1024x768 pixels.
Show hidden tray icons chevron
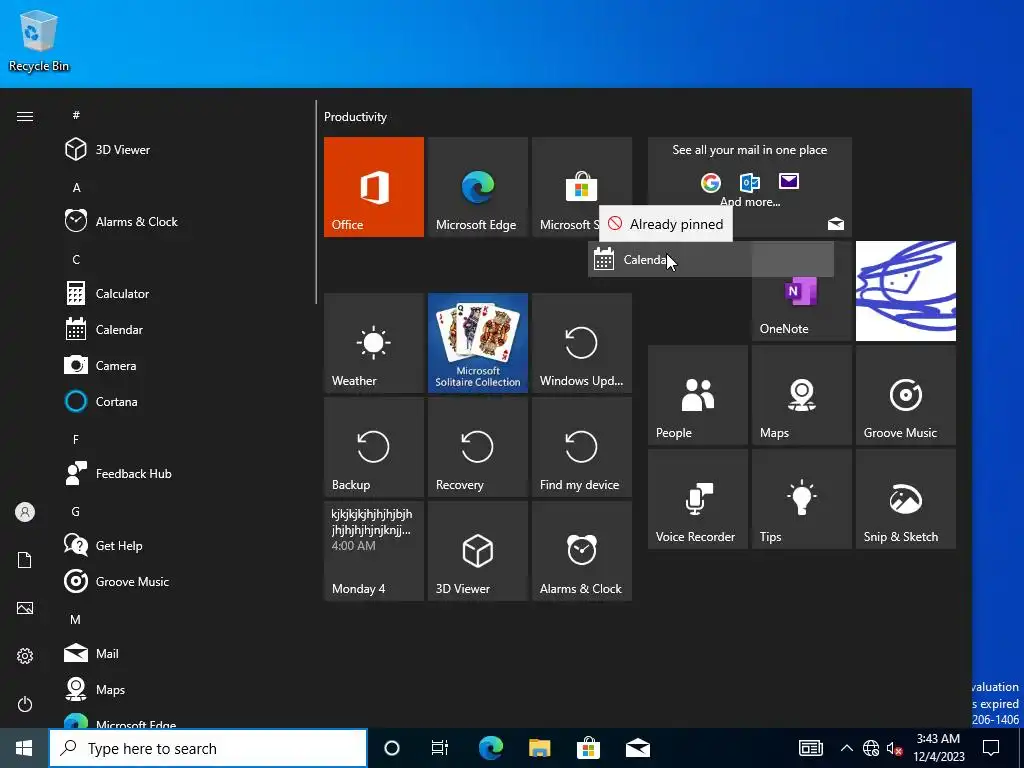coord(846,748)
